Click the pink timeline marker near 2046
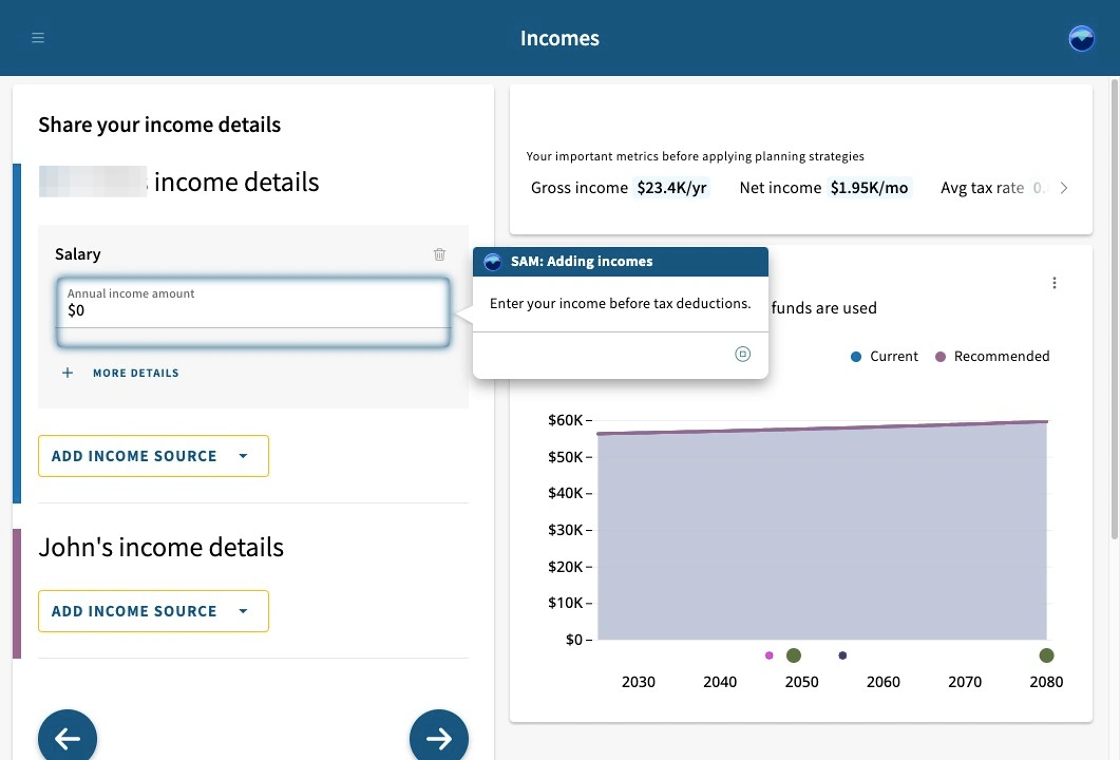Viewport: 1120px width, 760px height. [769, 655]
